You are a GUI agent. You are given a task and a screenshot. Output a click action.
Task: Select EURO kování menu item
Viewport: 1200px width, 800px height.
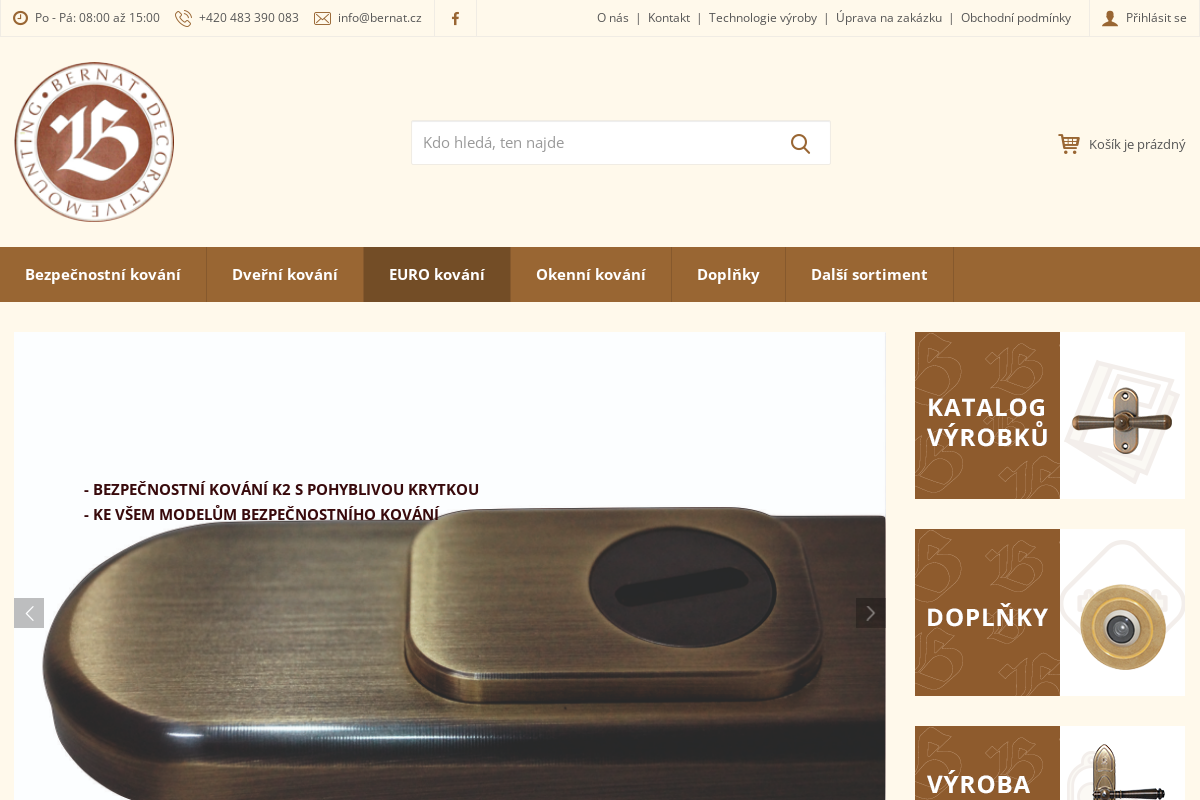click(x=437, y=274)
